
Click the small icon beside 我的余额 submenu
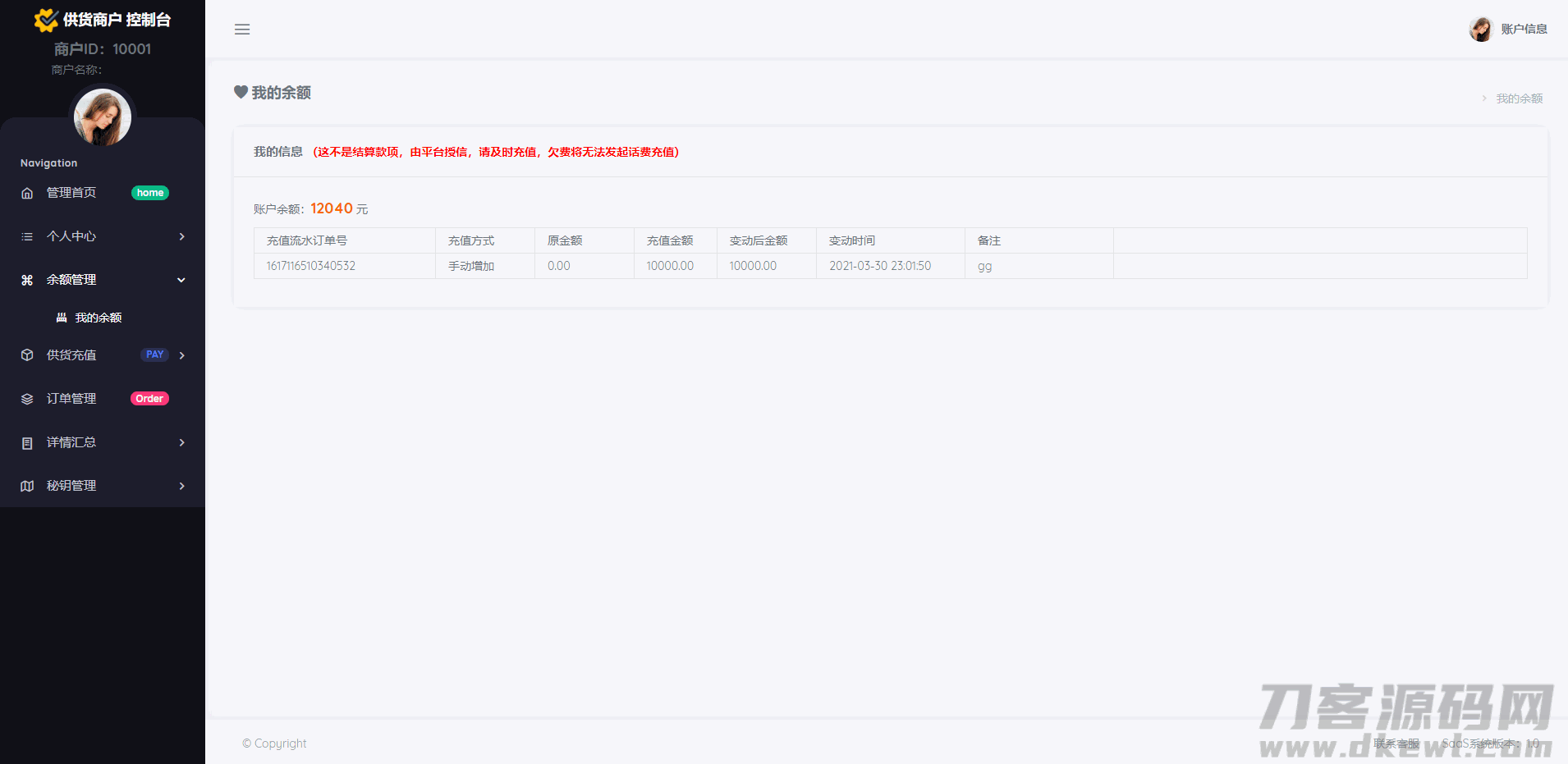click(x=62, y=318)
